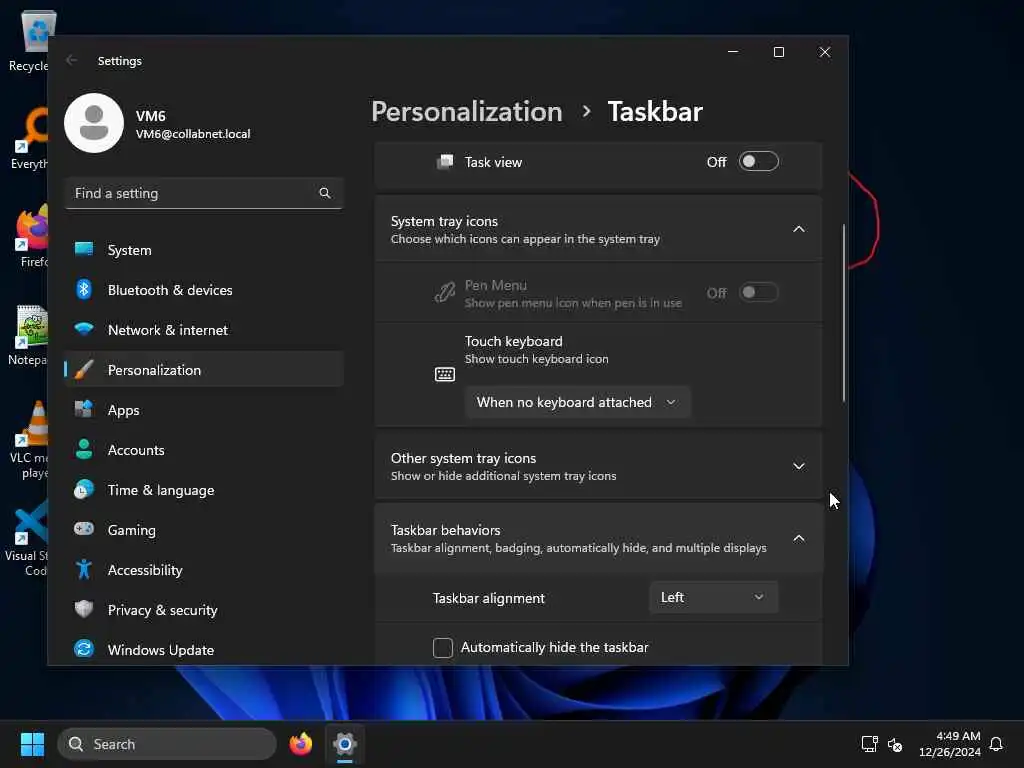The width and height of the screenshot is (1024, 768).
Task: Click the Time & language clock icon
Action: click(x=84, y=490)
